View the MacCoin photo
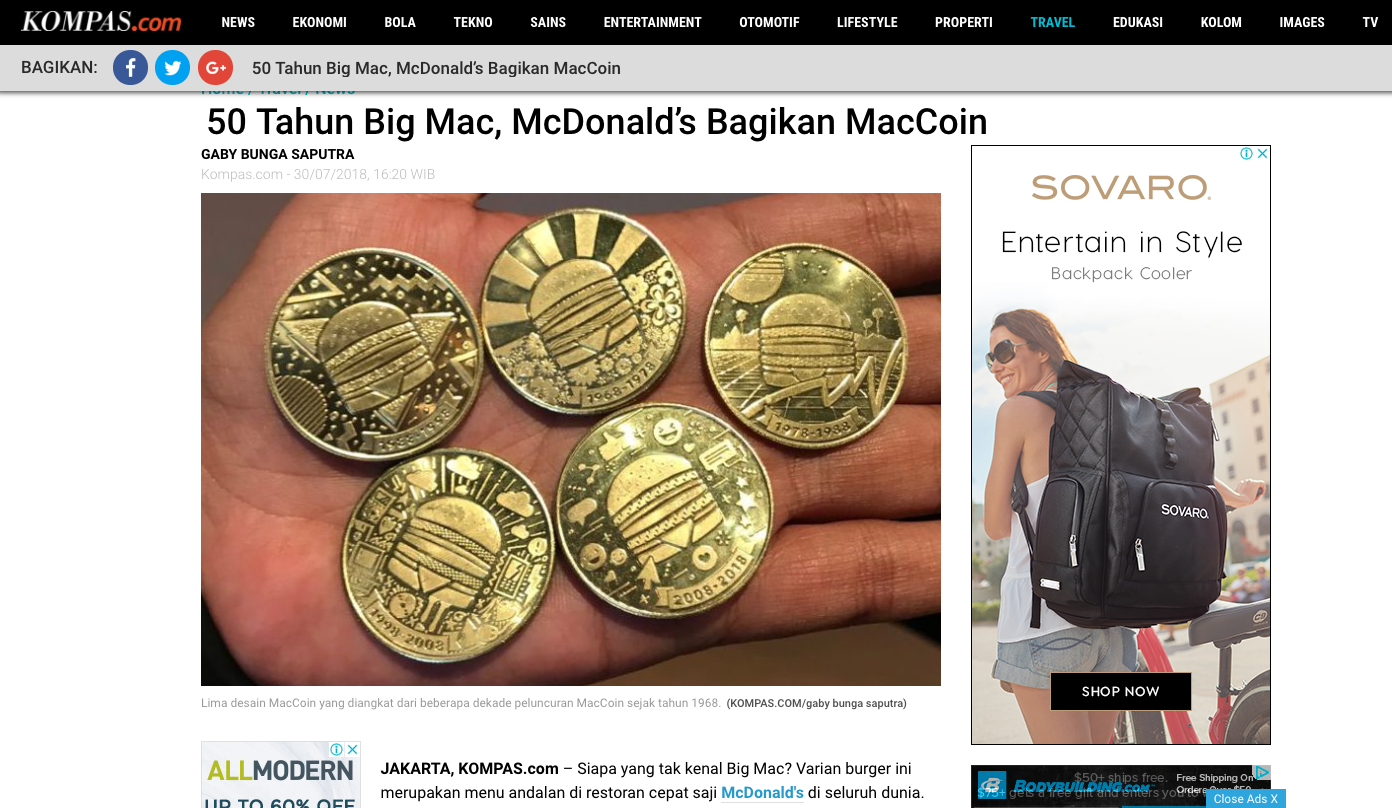1392x808 pixels. 571,439
